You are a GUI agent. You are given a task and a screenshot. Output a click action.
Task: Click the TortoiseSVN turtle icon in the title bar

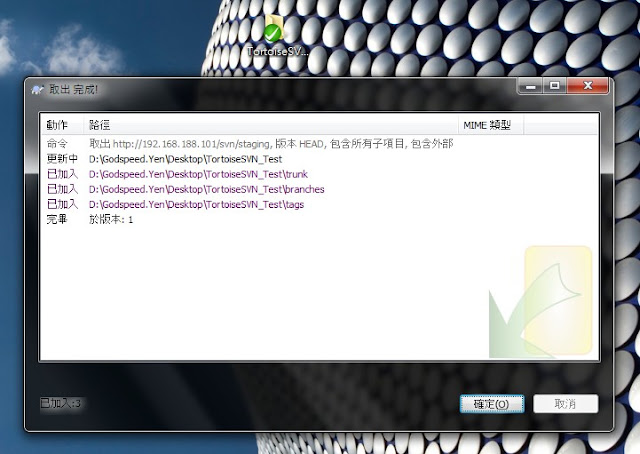[x=38, y=89]
